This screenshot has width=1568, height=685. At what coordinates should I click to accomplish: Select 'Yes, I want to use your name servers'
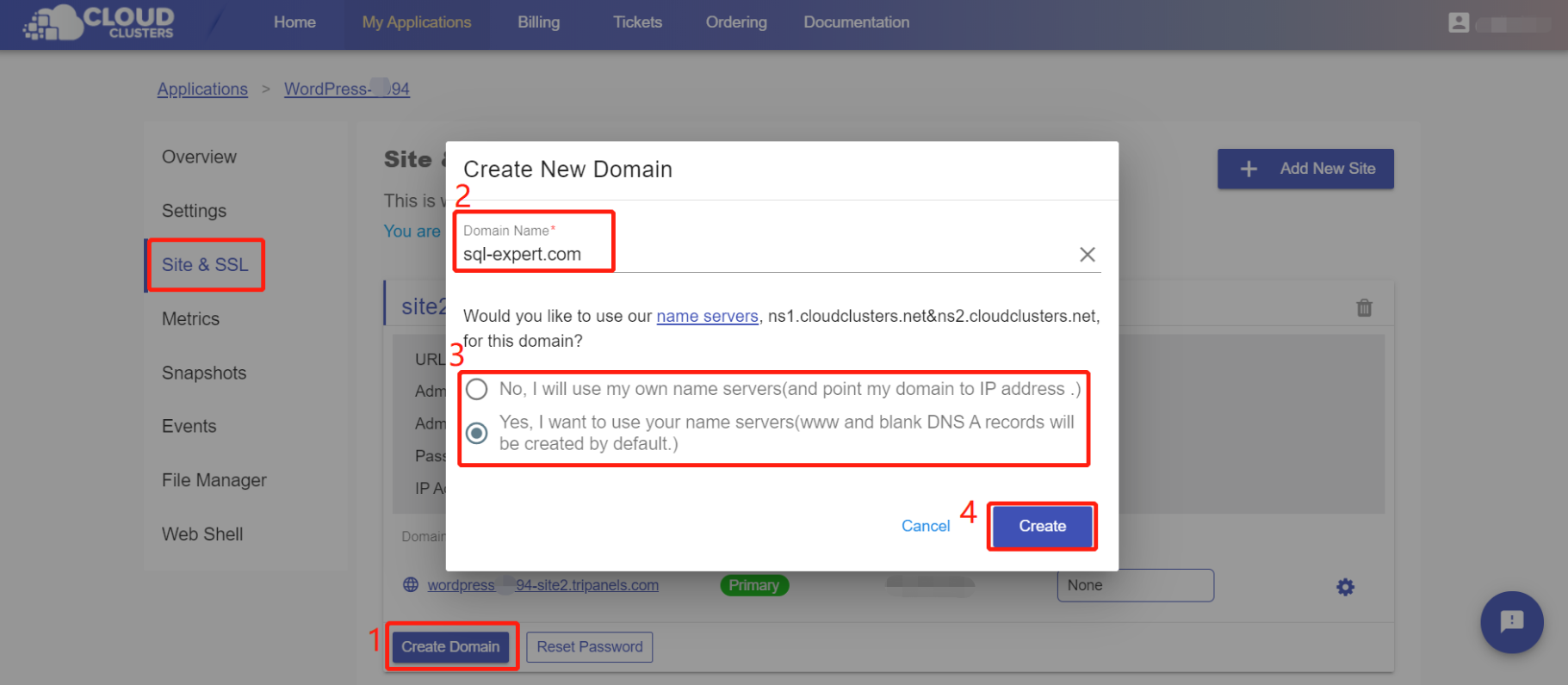pyautogui.click(x=476, y=433)
